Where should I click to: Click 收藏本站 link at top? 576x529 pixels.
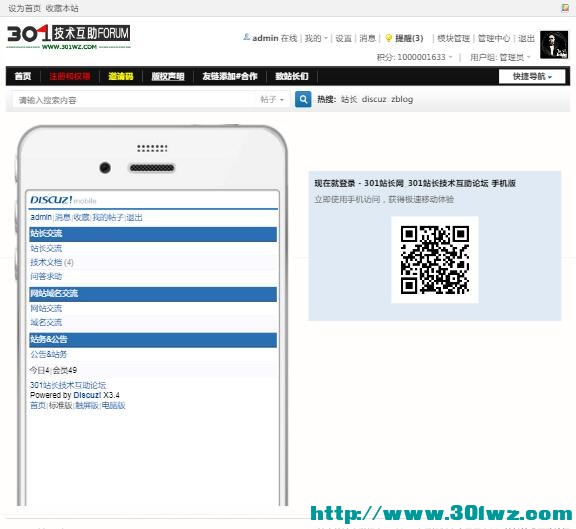(x=62, y=8)
